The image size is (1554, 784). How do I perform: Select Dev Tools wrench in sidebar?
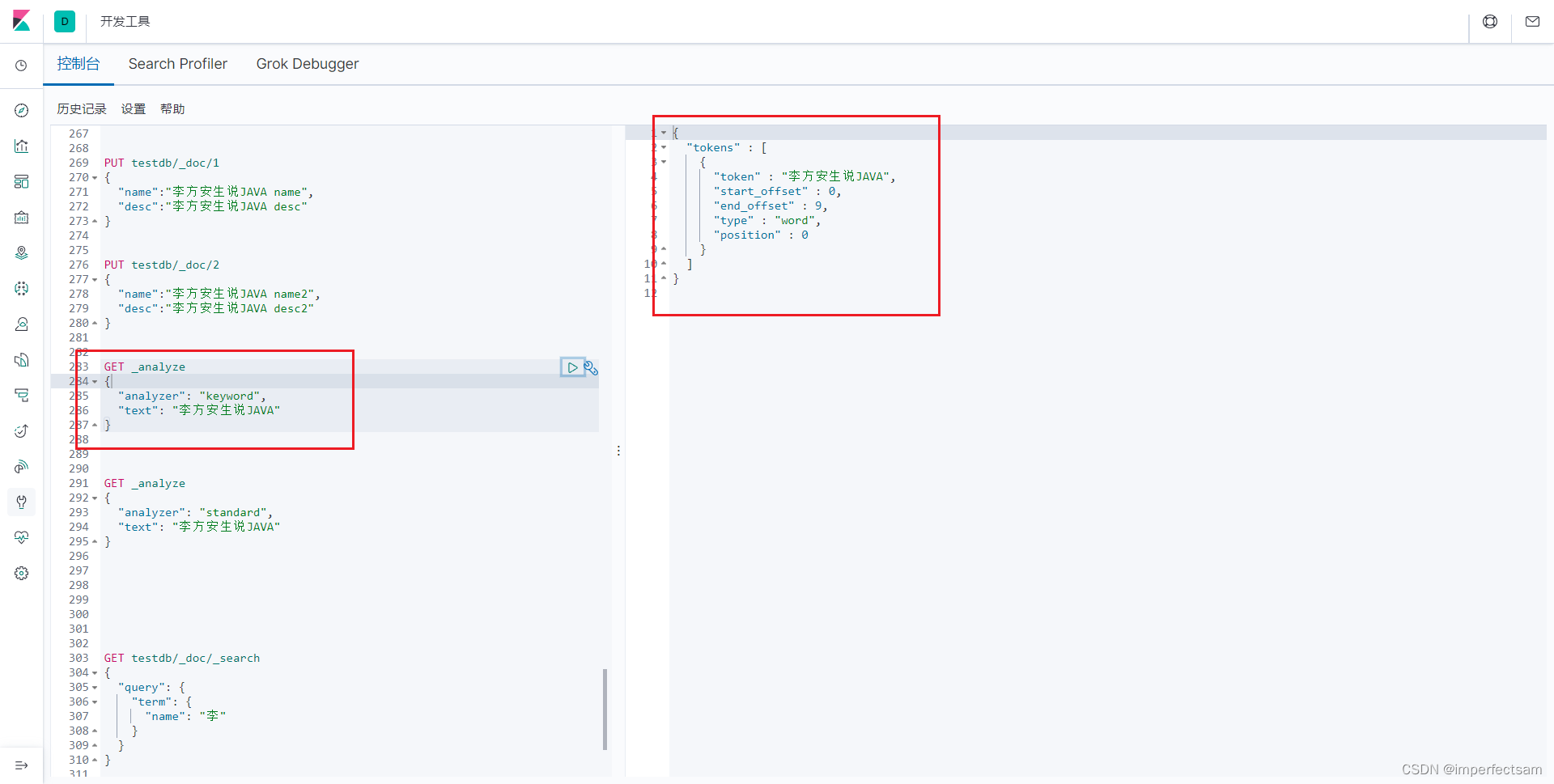coord(22,502)
